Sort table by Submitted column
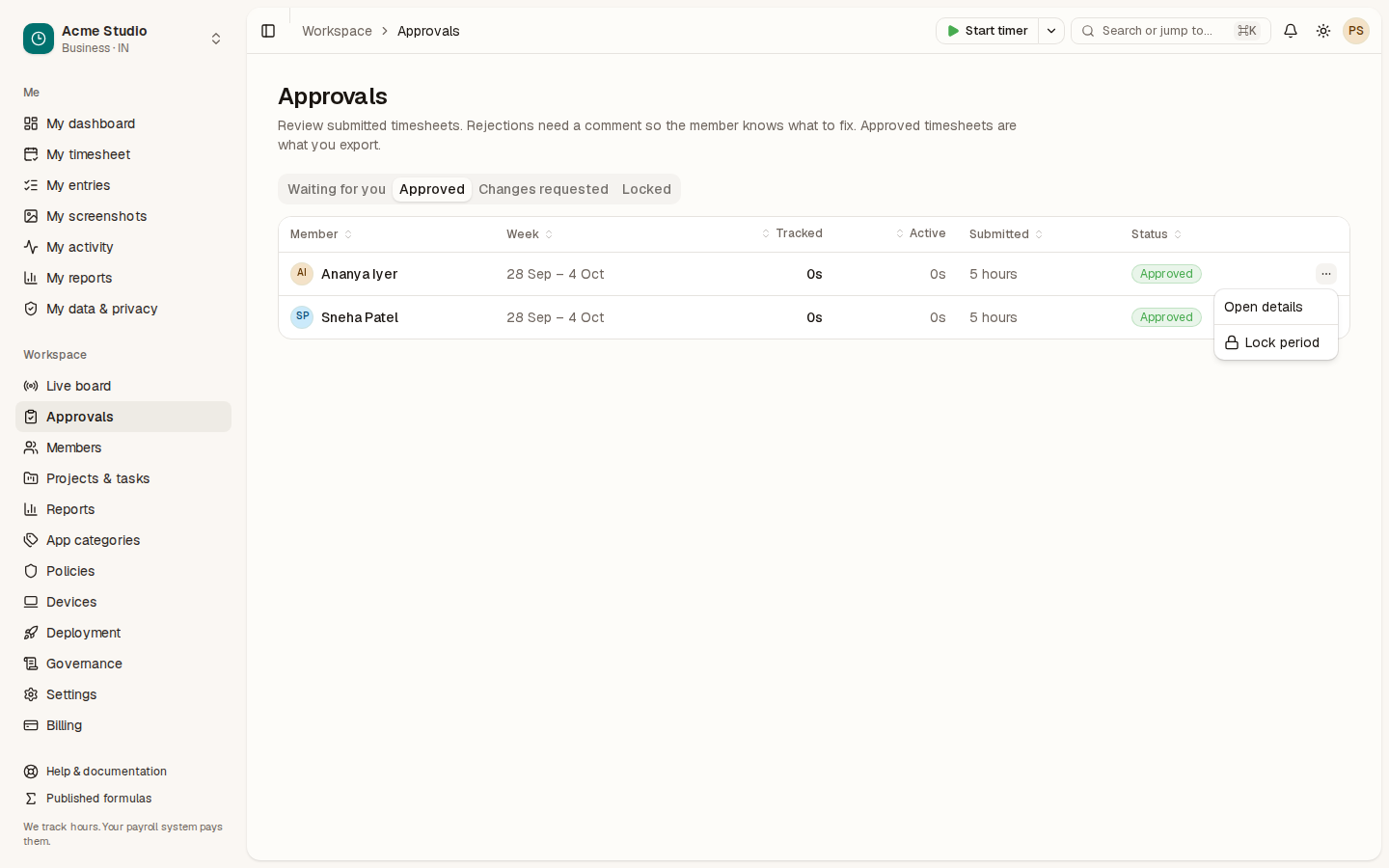The height and width of the screenshot is (868, 1389). point(1006,234)
